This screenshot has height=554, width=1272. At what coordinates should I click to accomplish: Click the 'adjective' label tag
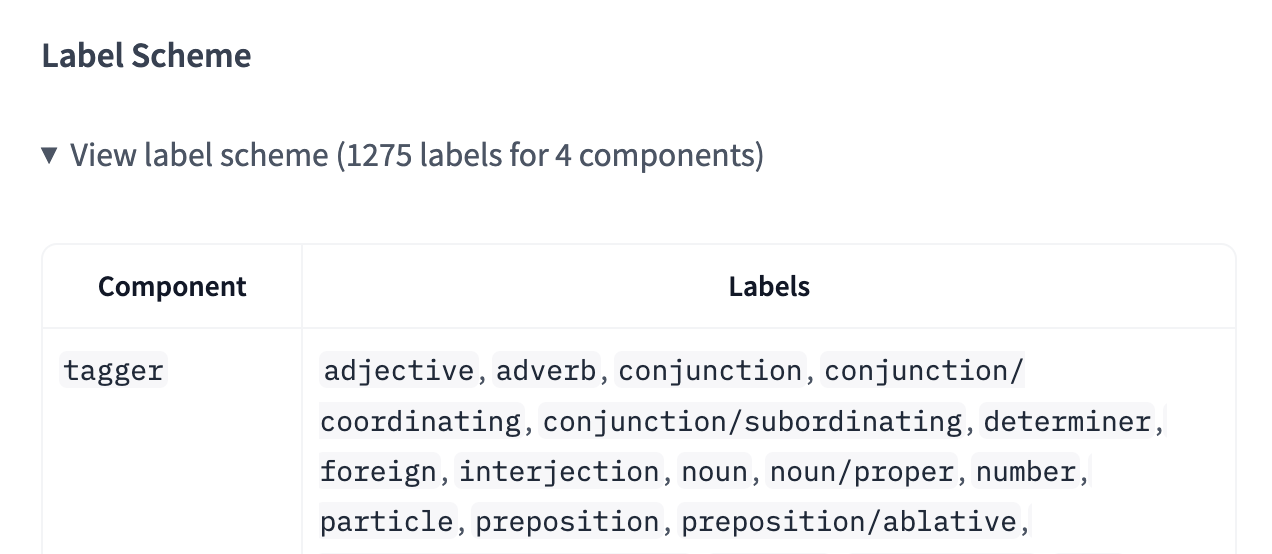[x=398, y=371]
